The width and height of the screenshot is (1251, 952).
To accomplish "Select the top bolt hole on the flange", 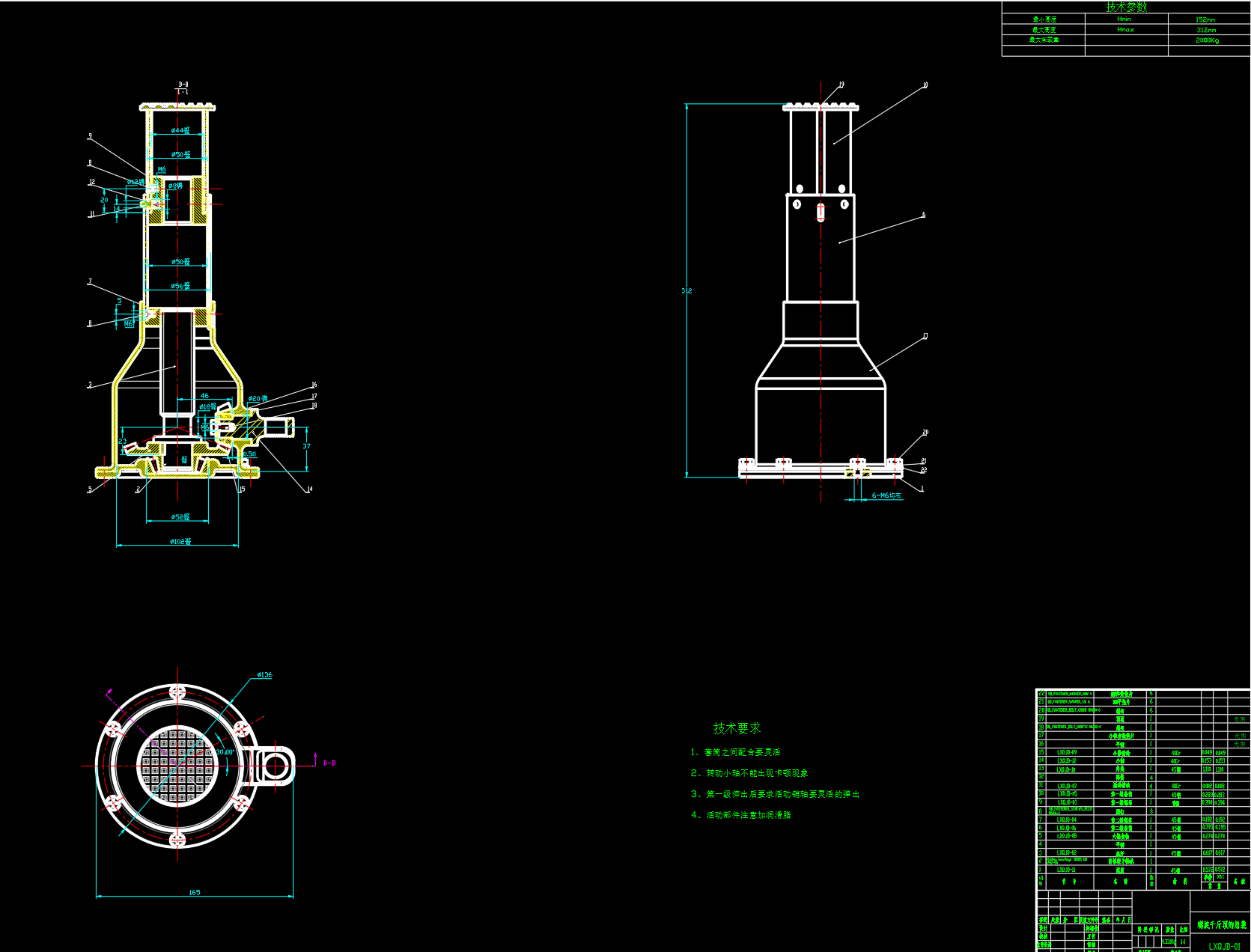I will pos(177,692).
